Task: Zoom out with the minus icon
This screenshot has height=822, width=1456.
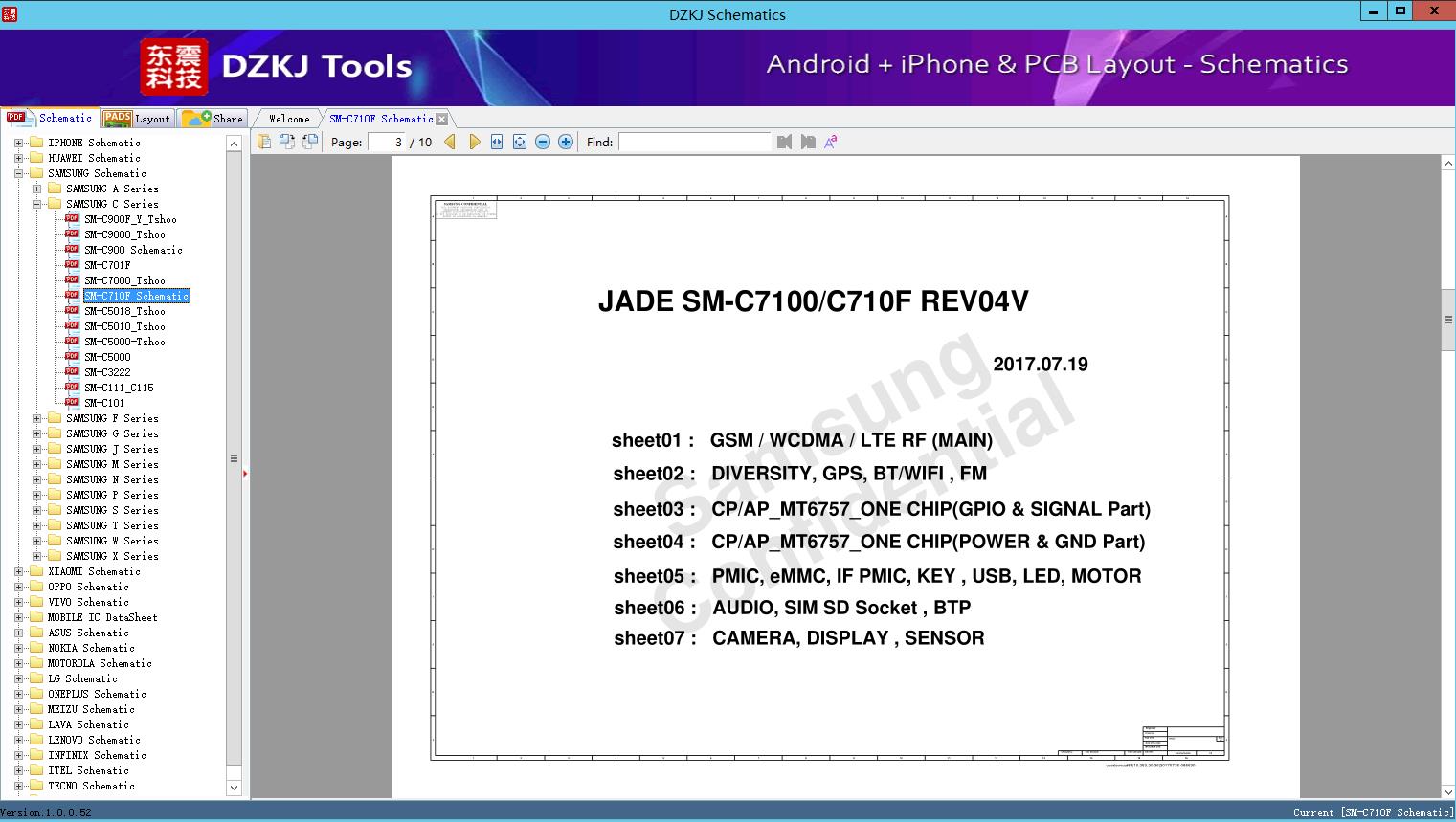Action: click(543, 142)
